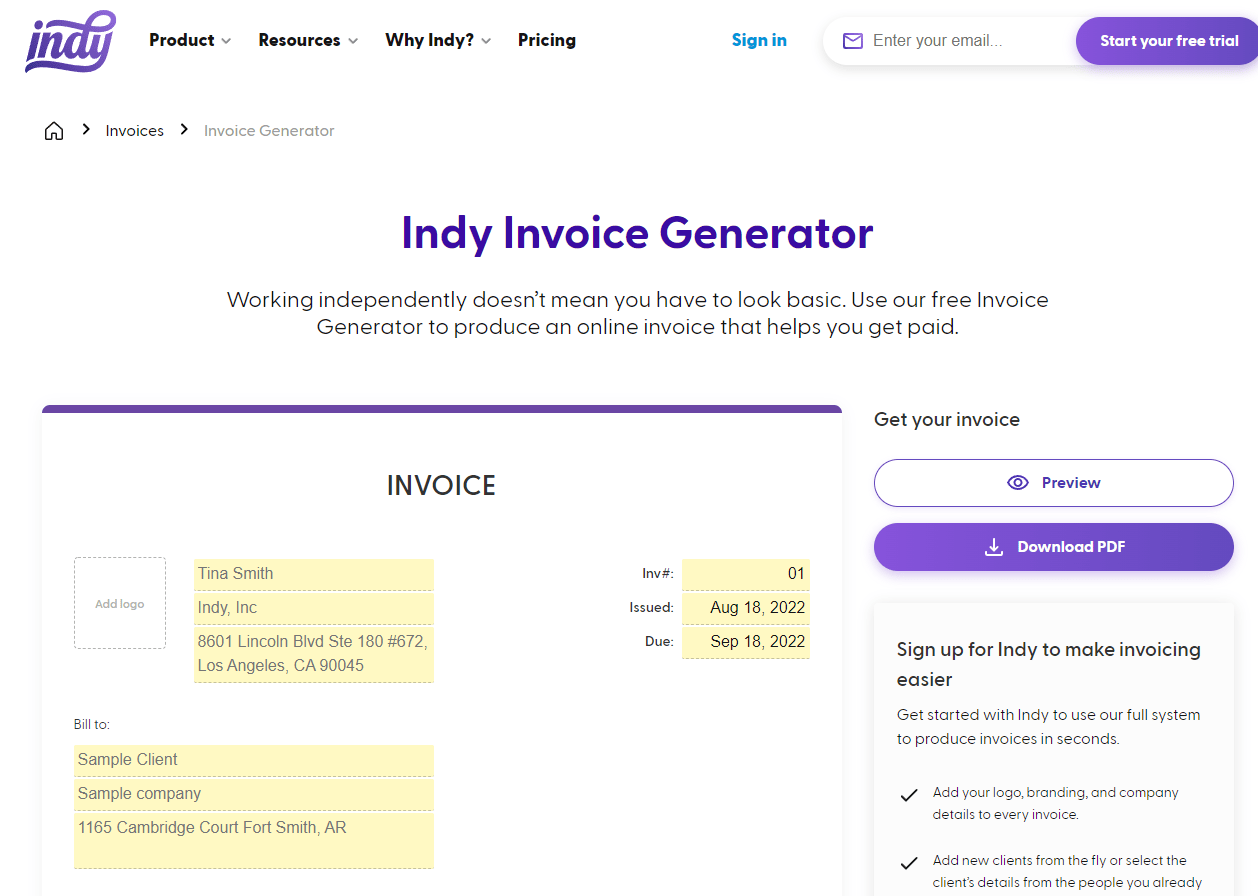Expand the Product dropdown menu
The image size is (1258, 896).
(x=190, y=41)
